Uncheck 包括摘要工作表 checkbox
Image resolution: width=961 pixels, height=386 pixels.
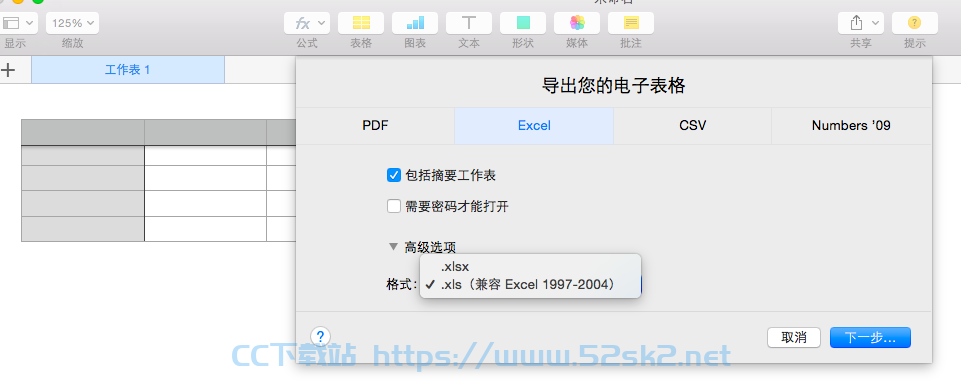393,175
